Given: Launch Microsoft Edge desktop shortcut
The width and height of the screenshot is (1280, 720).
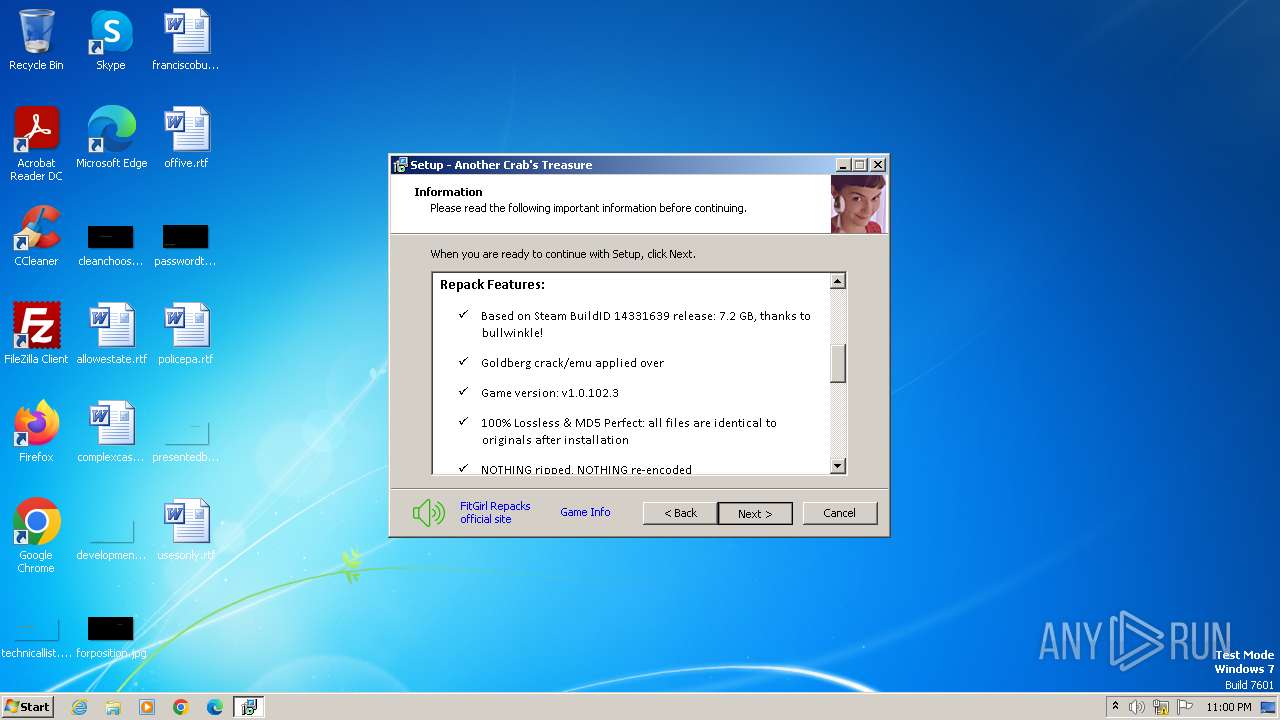Looking at the screenshot, I should point(111,137).
